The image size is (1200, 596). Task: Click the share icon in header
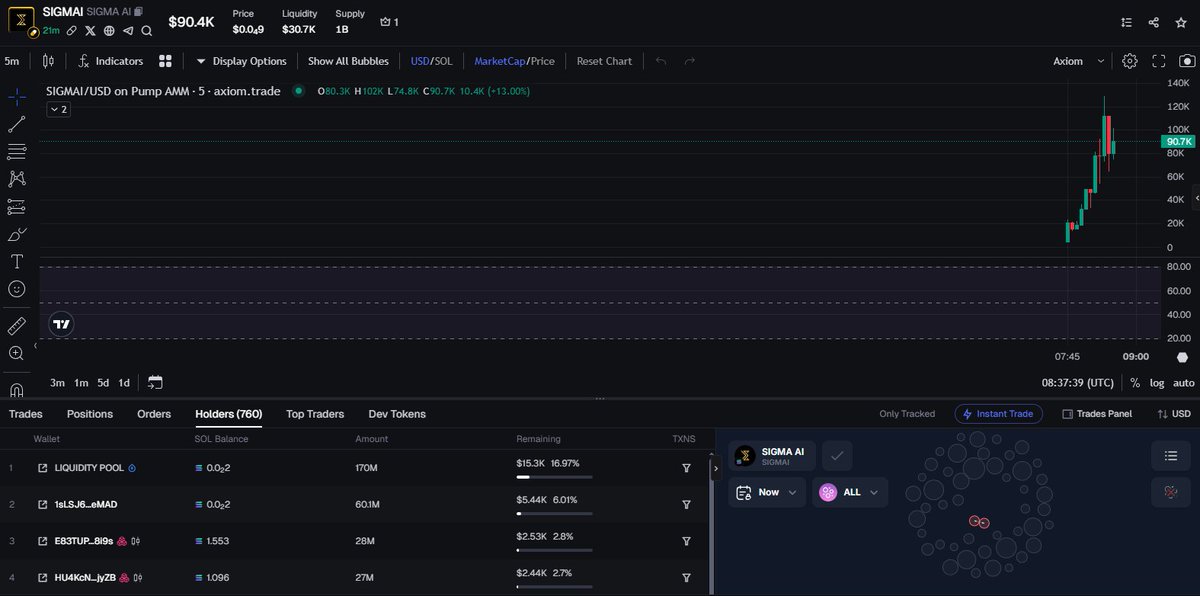click(x=1154, y=22)
